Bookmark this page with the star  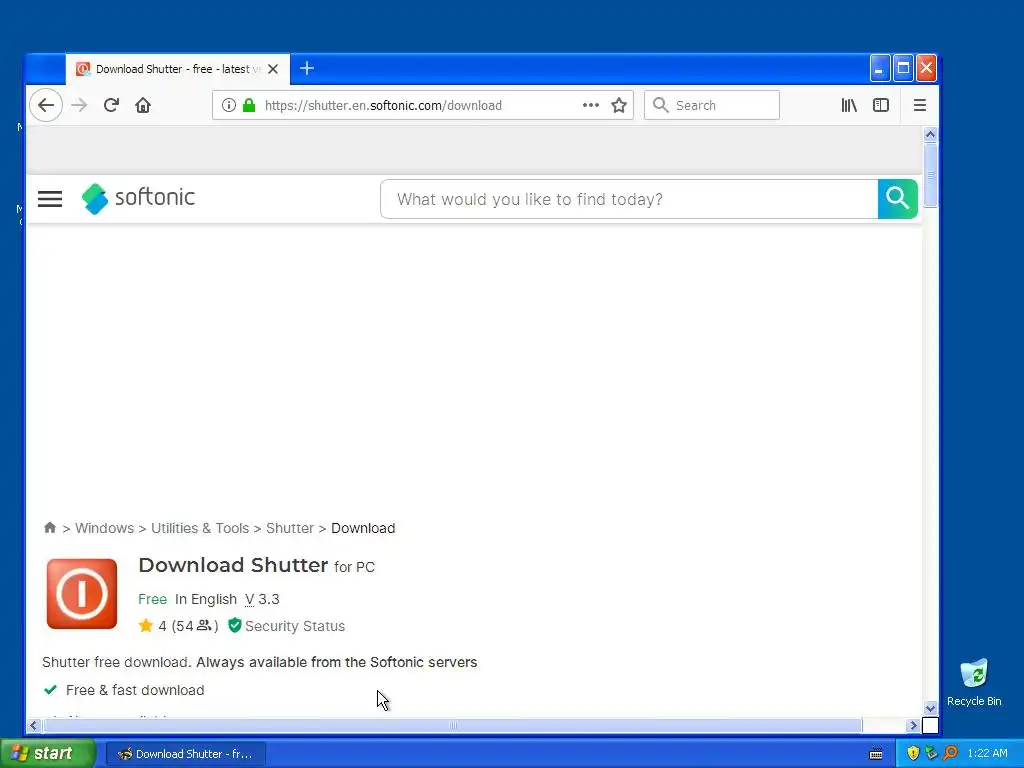(x=618, y=105)
